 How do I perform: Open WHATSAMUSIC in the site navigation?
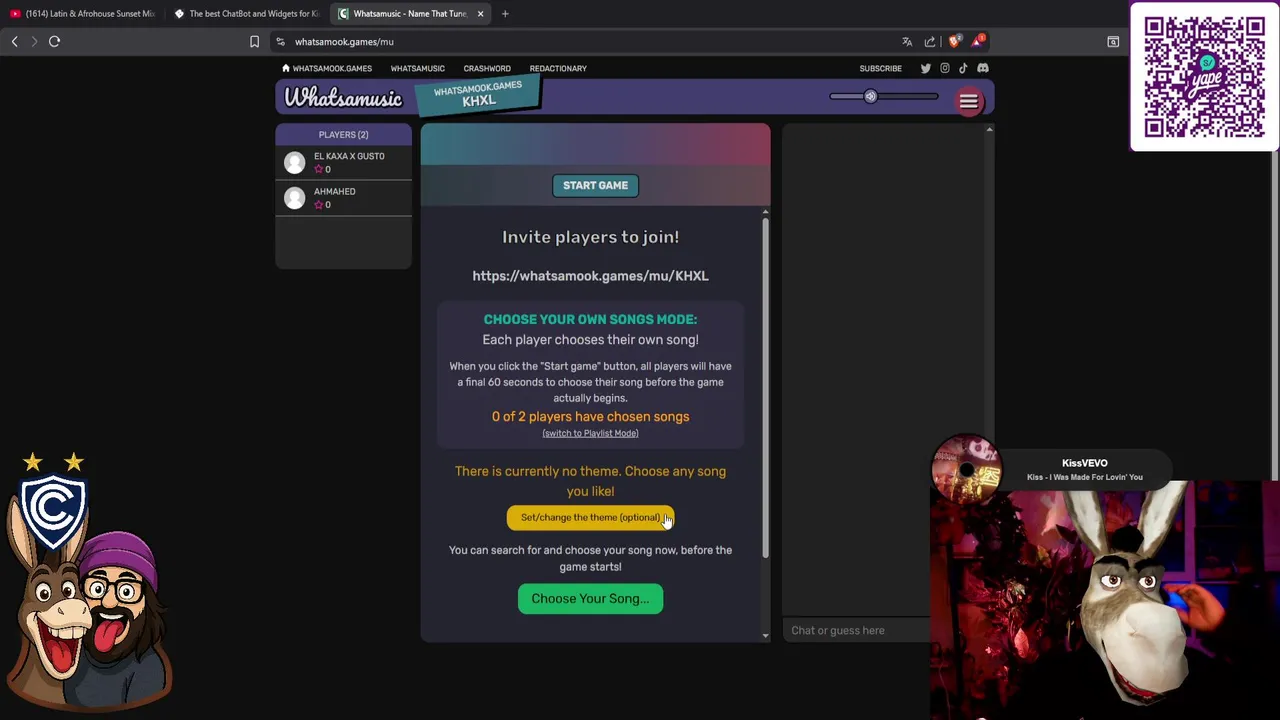coord(417,68)
